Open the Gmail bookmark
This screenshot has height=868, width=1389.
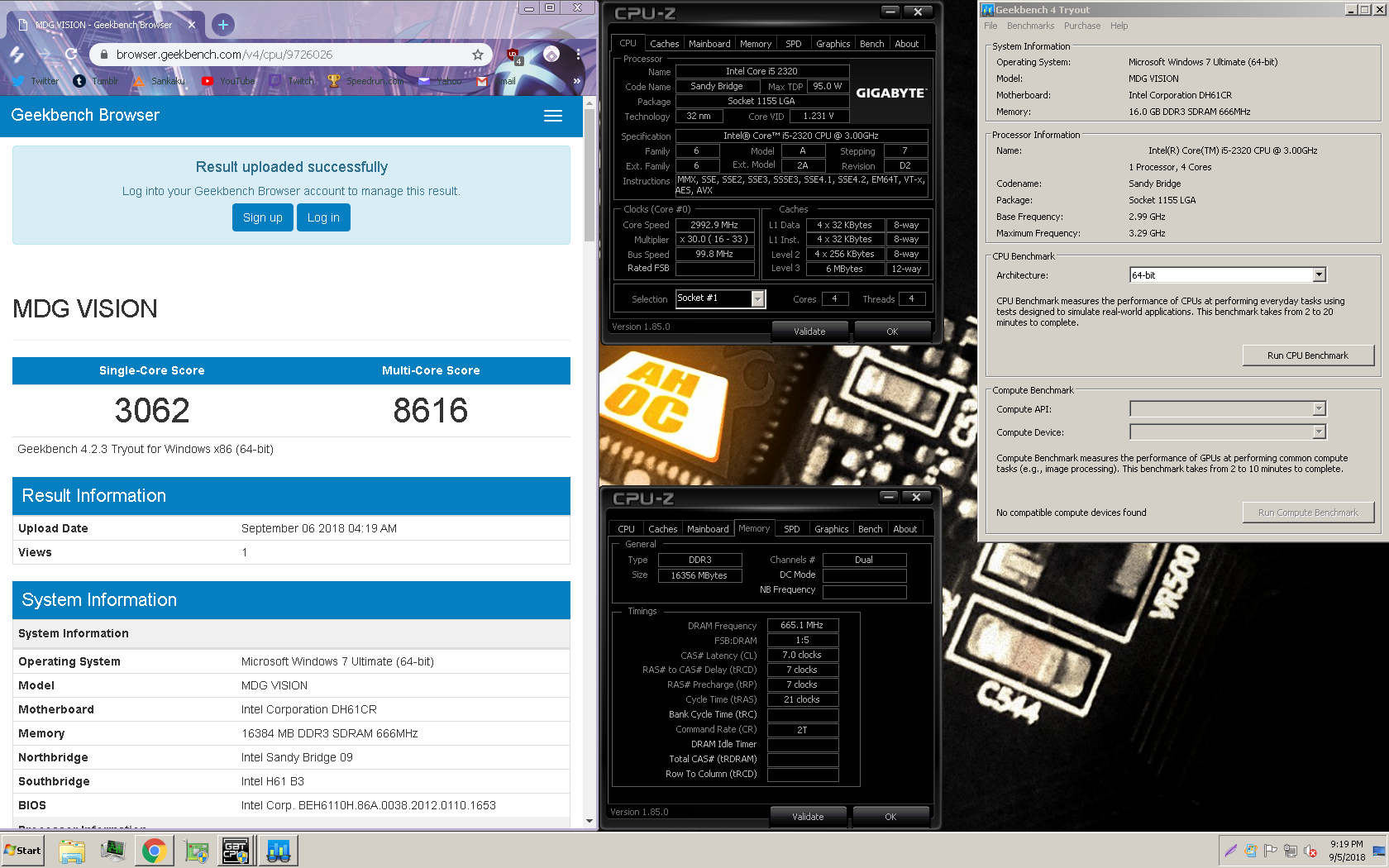pyautogui.click(x=496, y=81)
